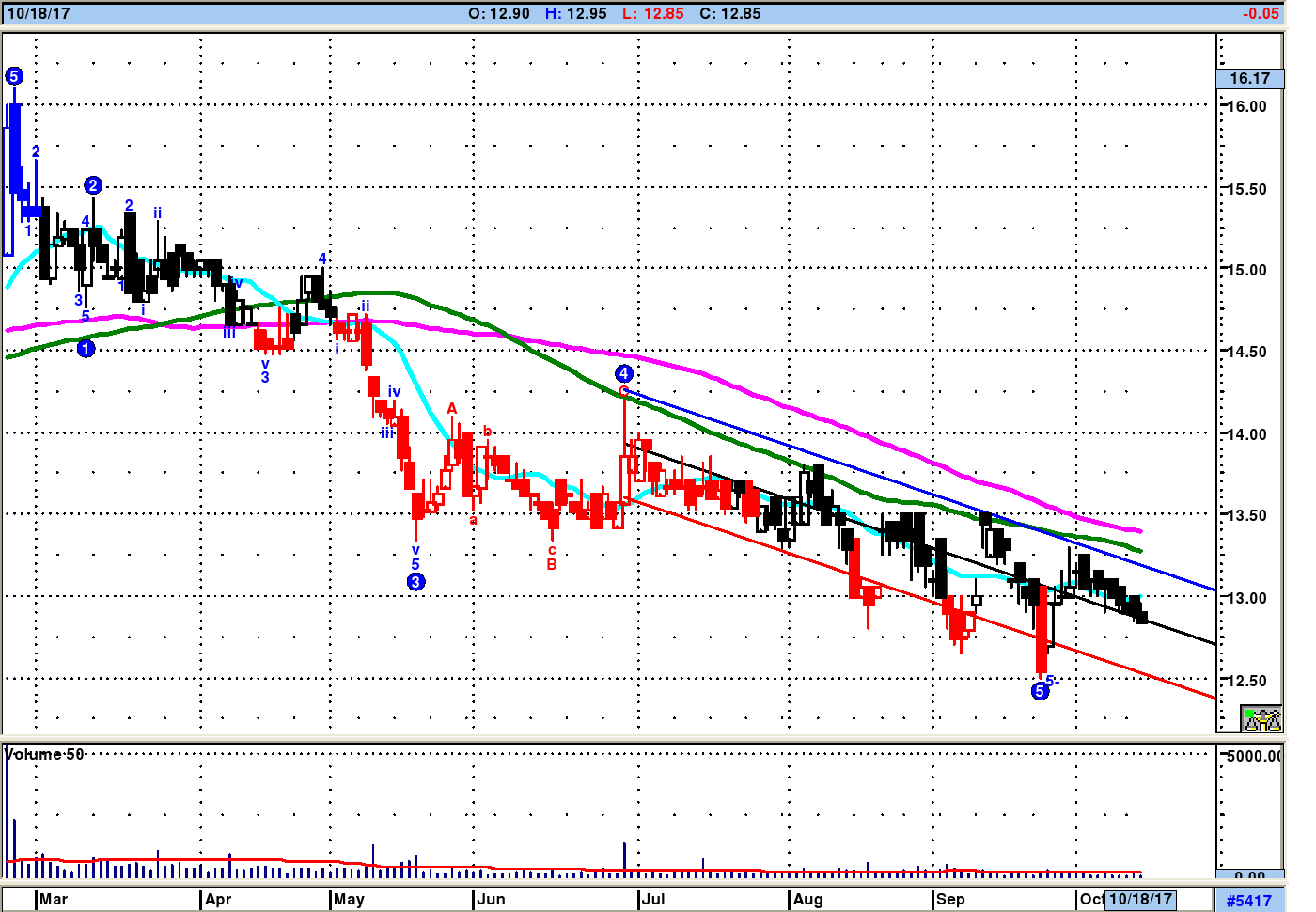Select the #5417 bar count box
This screenshot has width=1316, height=912.
[1248, 901]
